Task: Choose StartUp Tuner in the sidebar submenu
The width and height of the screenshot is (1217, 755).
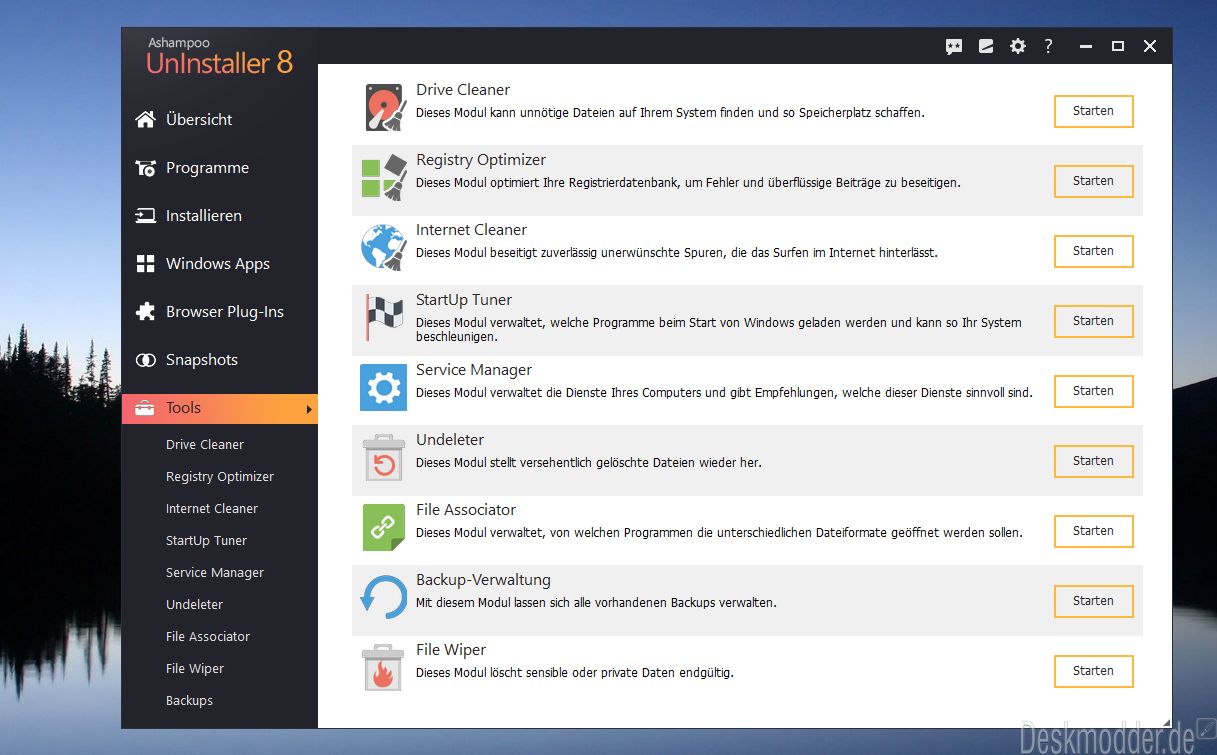Action: (206, 541)
